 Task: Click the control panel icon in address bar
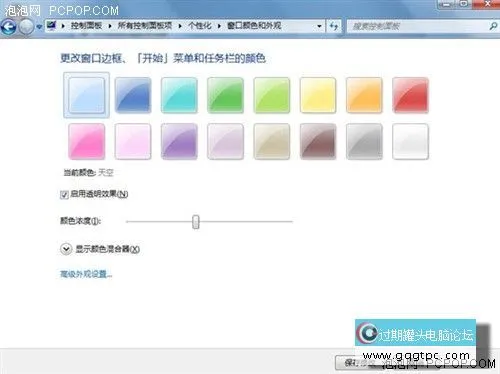(52, 25)
